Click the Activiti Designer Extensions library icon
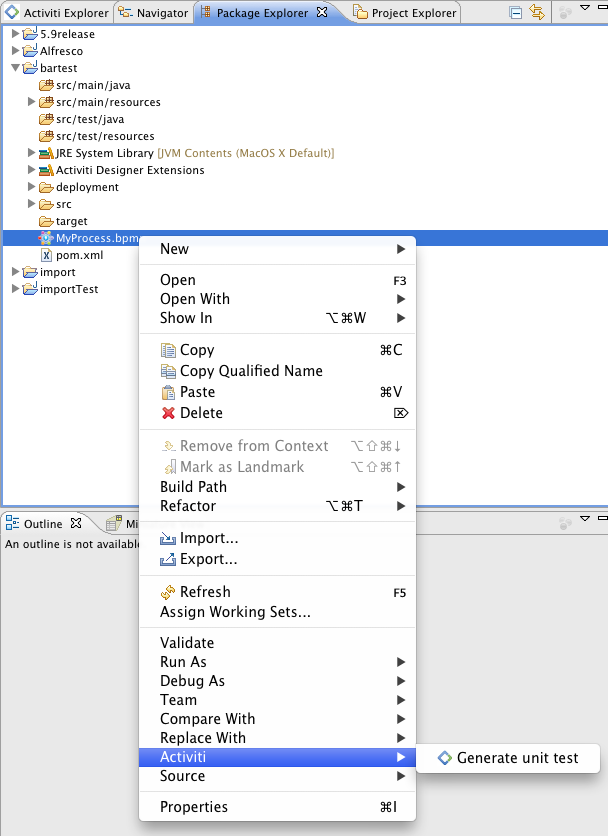The image size is (608, 836). coord(44,170)
